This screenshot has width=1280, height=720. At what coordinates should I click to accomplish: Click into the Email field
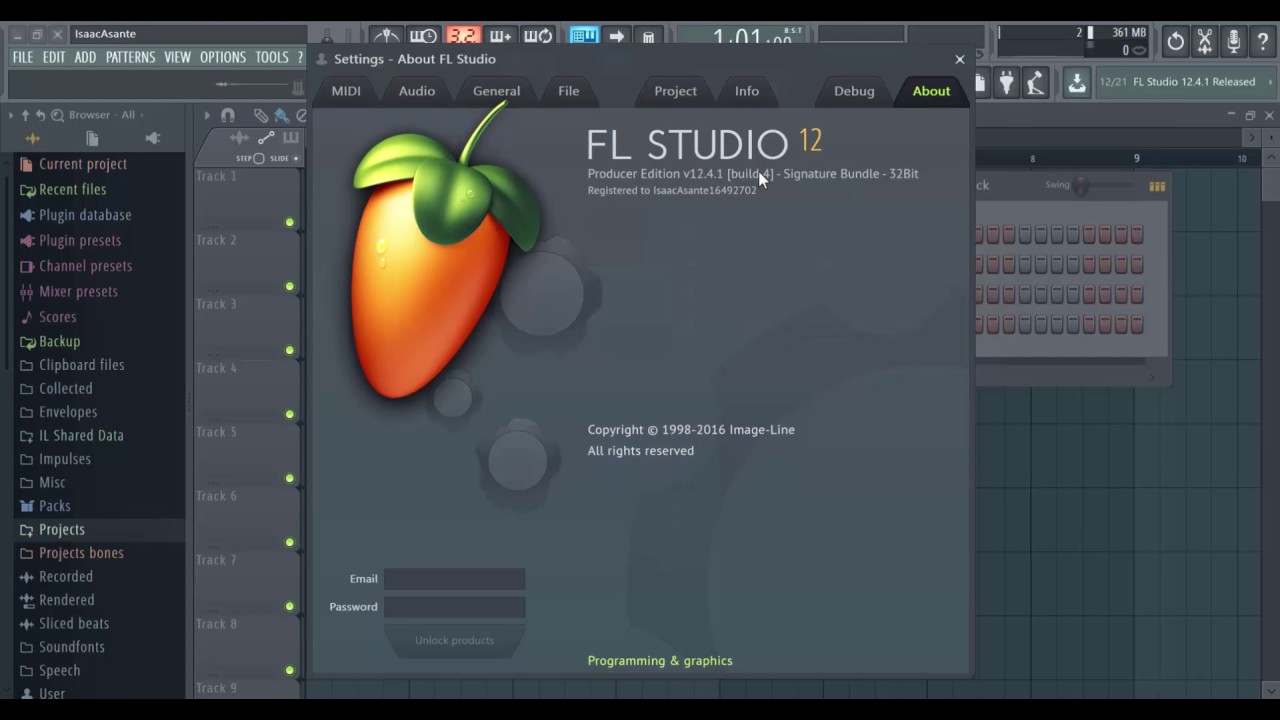click(x=455, y=579)
